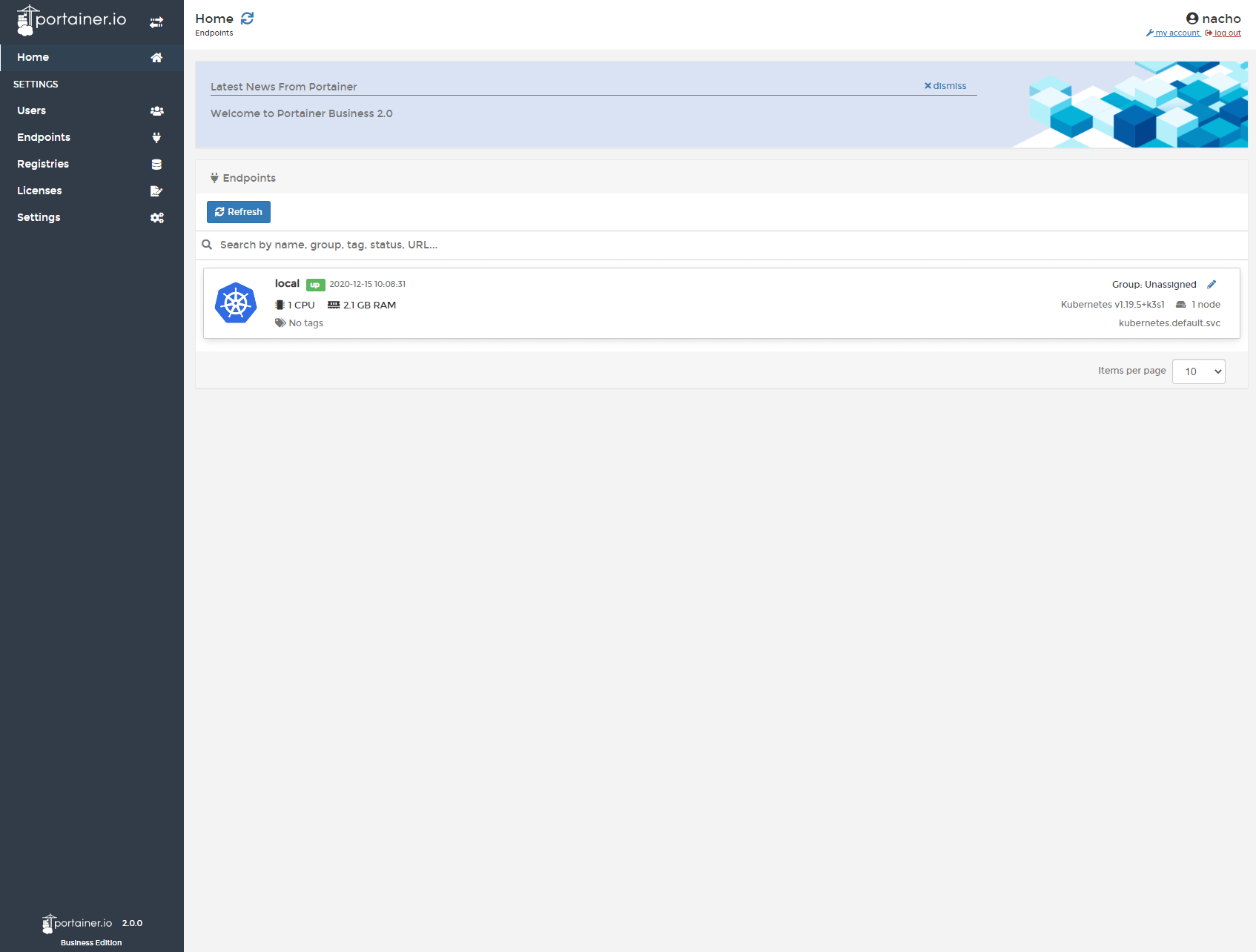Click the Users group icon in the sidebar
The height and width of the screenshot is (952, 1256).
[x=156, y=111]
